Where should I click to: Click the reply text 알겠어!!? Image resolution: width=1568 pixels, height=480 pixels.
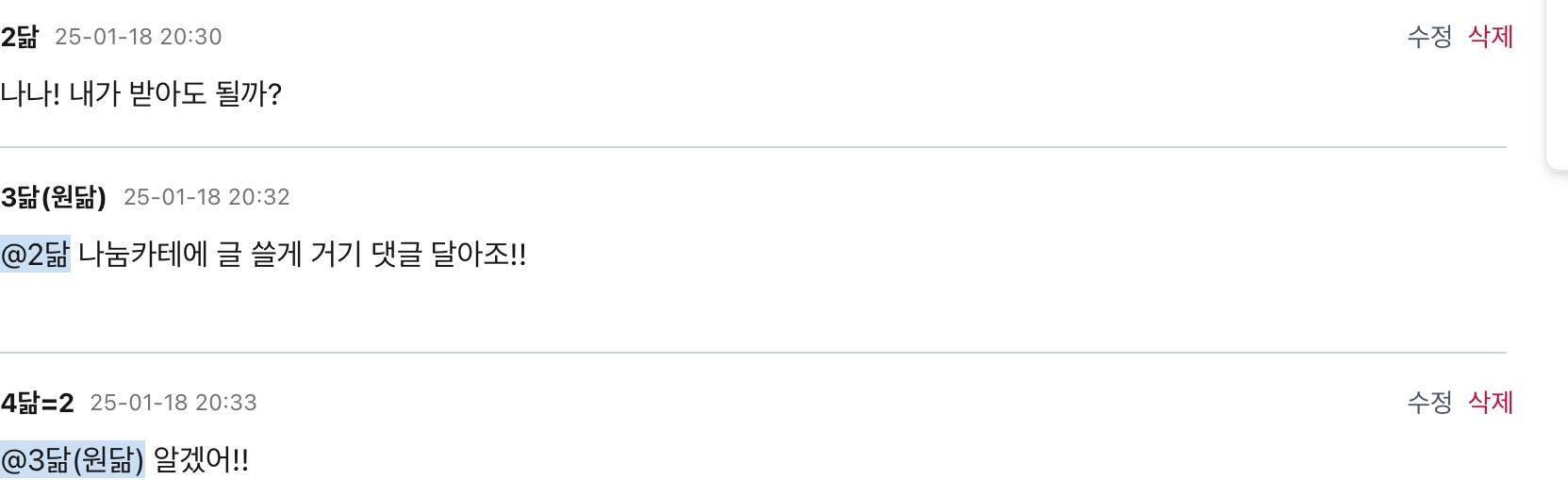point(201,460)
